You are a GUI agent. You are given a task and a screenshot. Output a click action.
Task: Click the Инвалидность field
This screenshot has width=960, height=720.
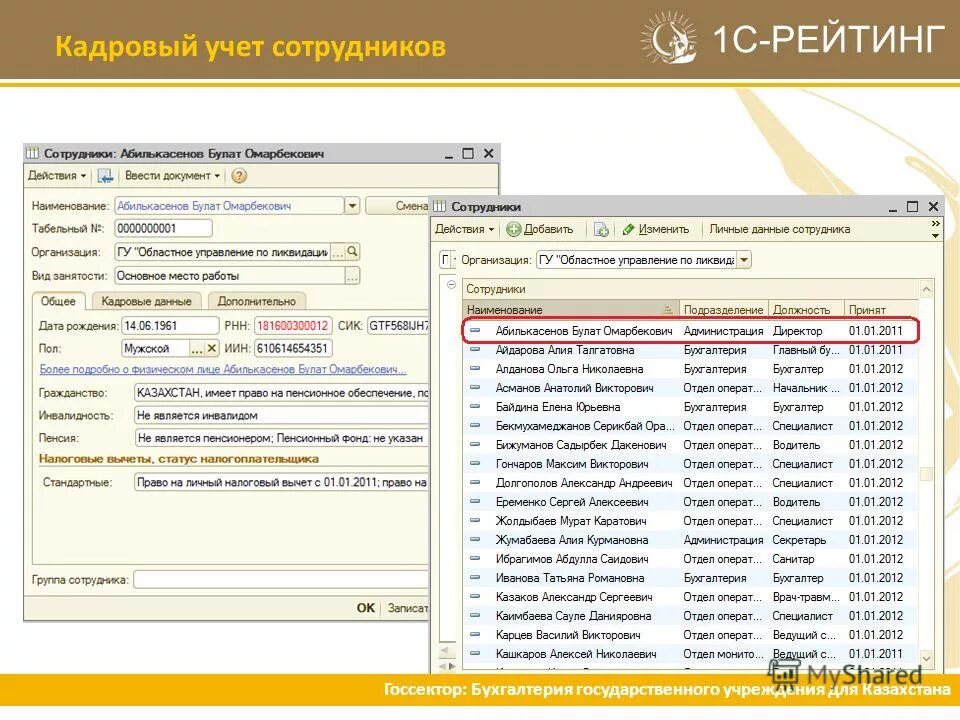281,416
